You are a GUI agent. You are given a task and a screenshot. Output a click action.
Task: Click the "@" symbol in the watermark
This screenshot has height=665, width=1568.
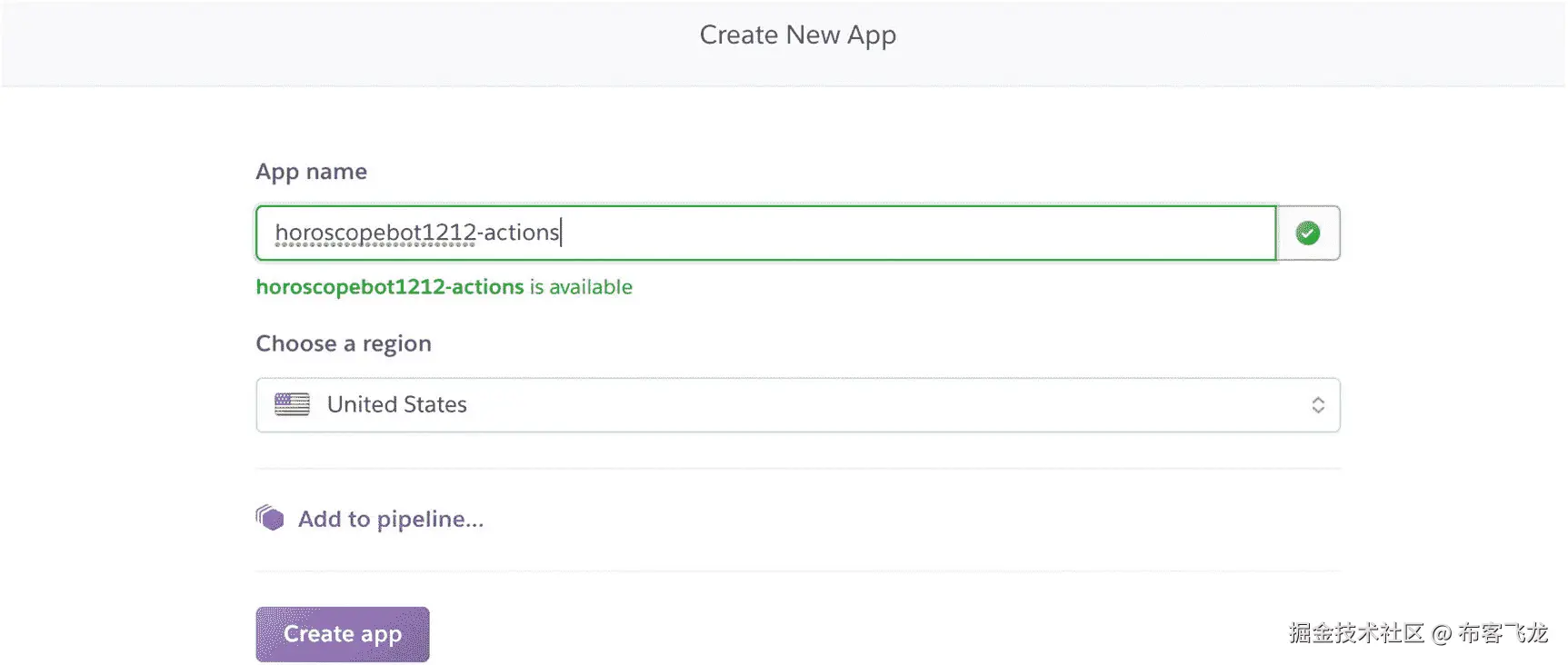pos(1442,634)
